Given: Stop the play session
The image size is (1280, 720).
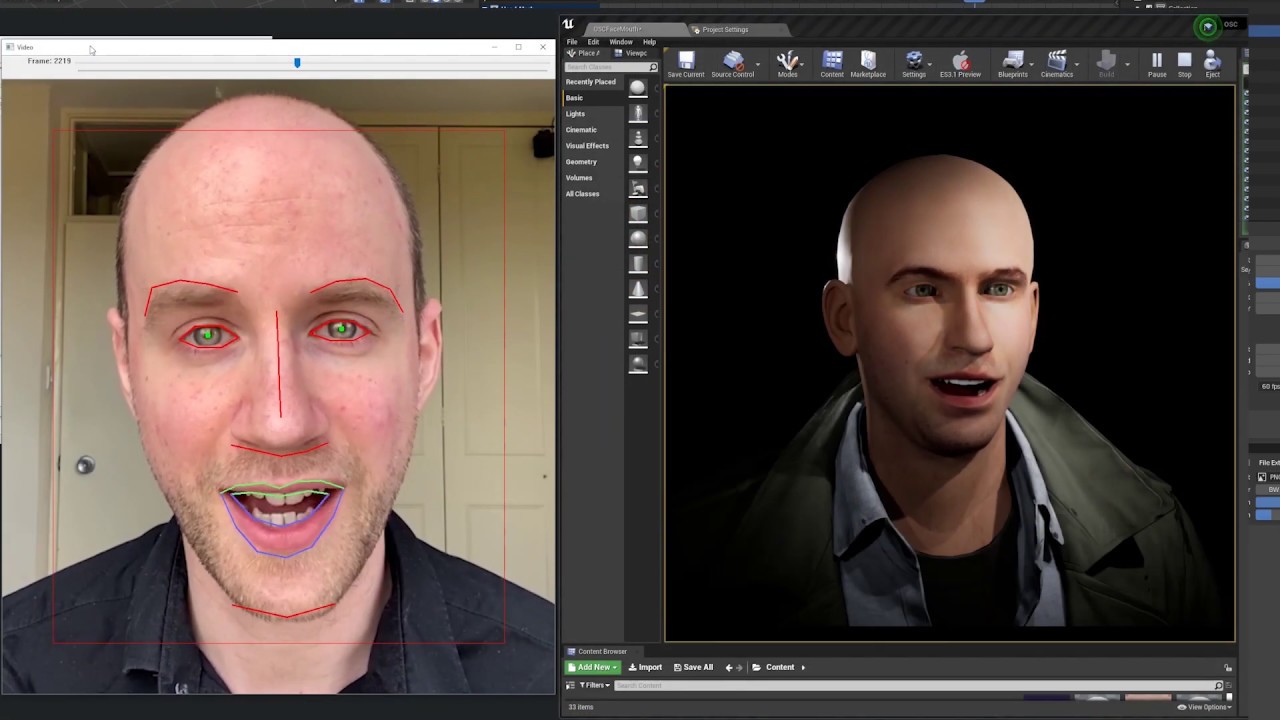Looking at the screenshot, I should (x=1185, y=65).
